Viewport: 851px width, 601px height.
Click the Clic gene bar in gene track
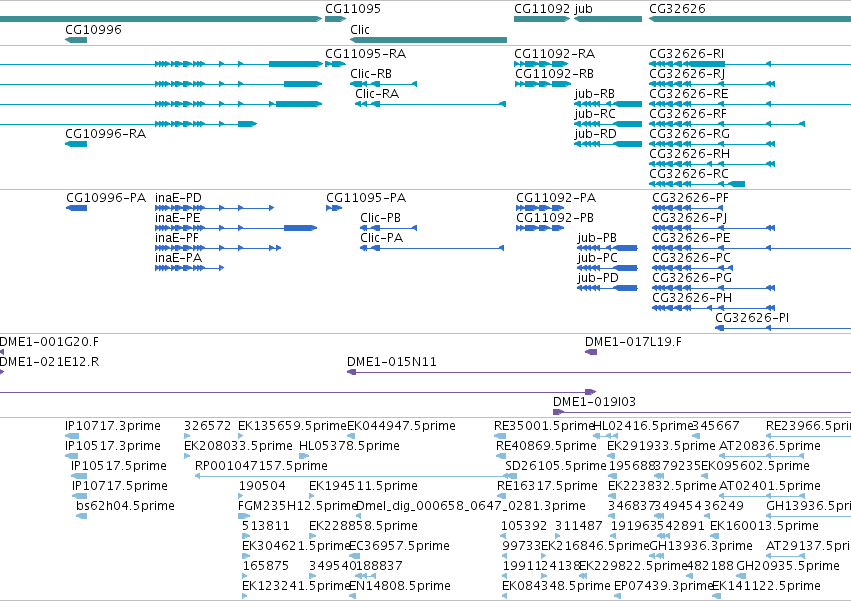click(429, 40)
